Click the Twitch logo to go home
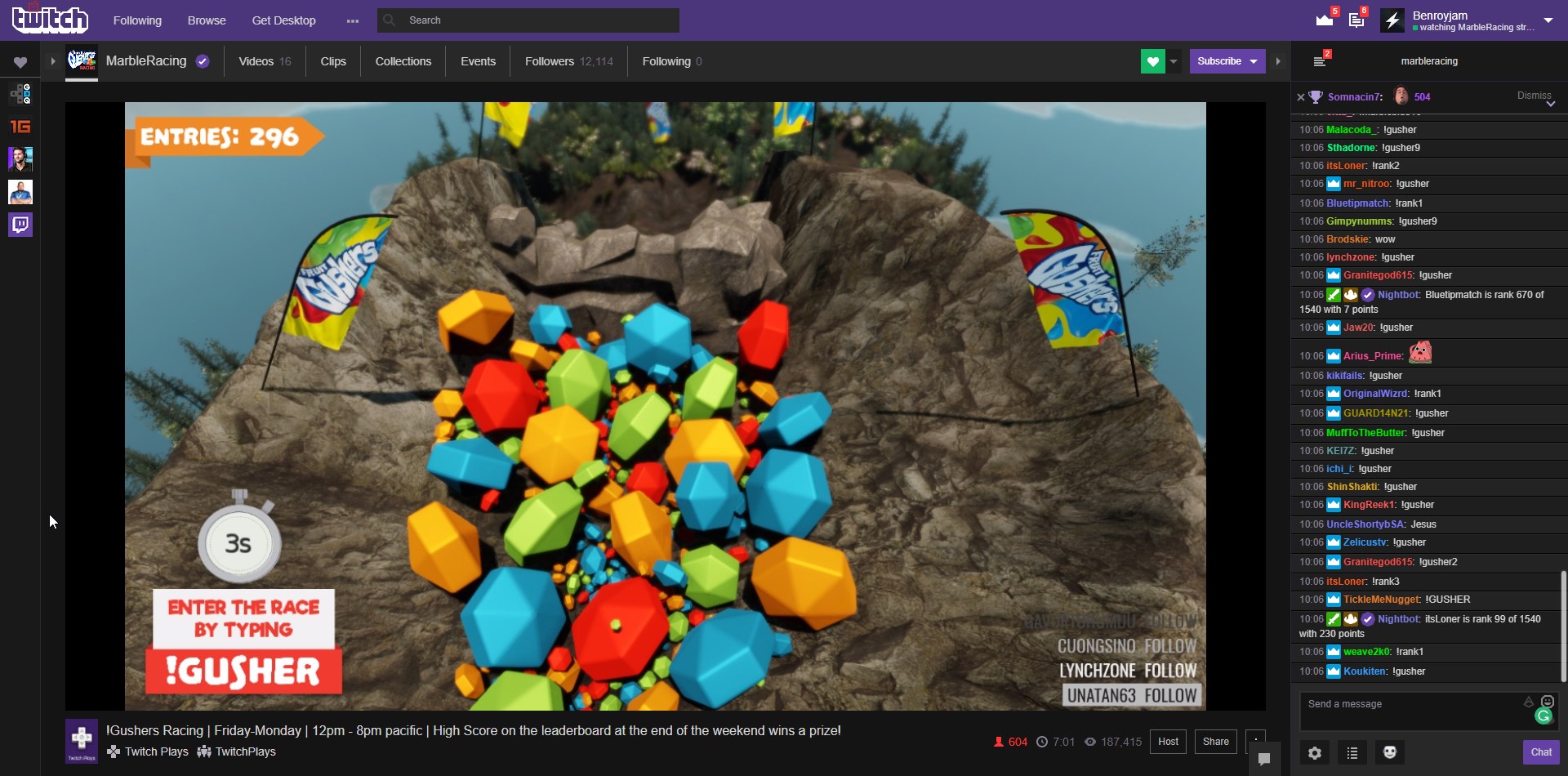The height and width of the screenshot is (776, 1568). click(x=50, y=20)
